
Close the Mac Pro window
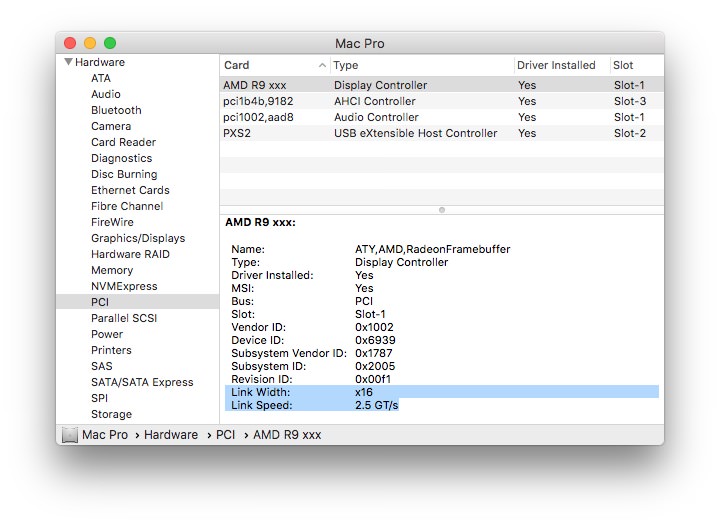point(70,43)
